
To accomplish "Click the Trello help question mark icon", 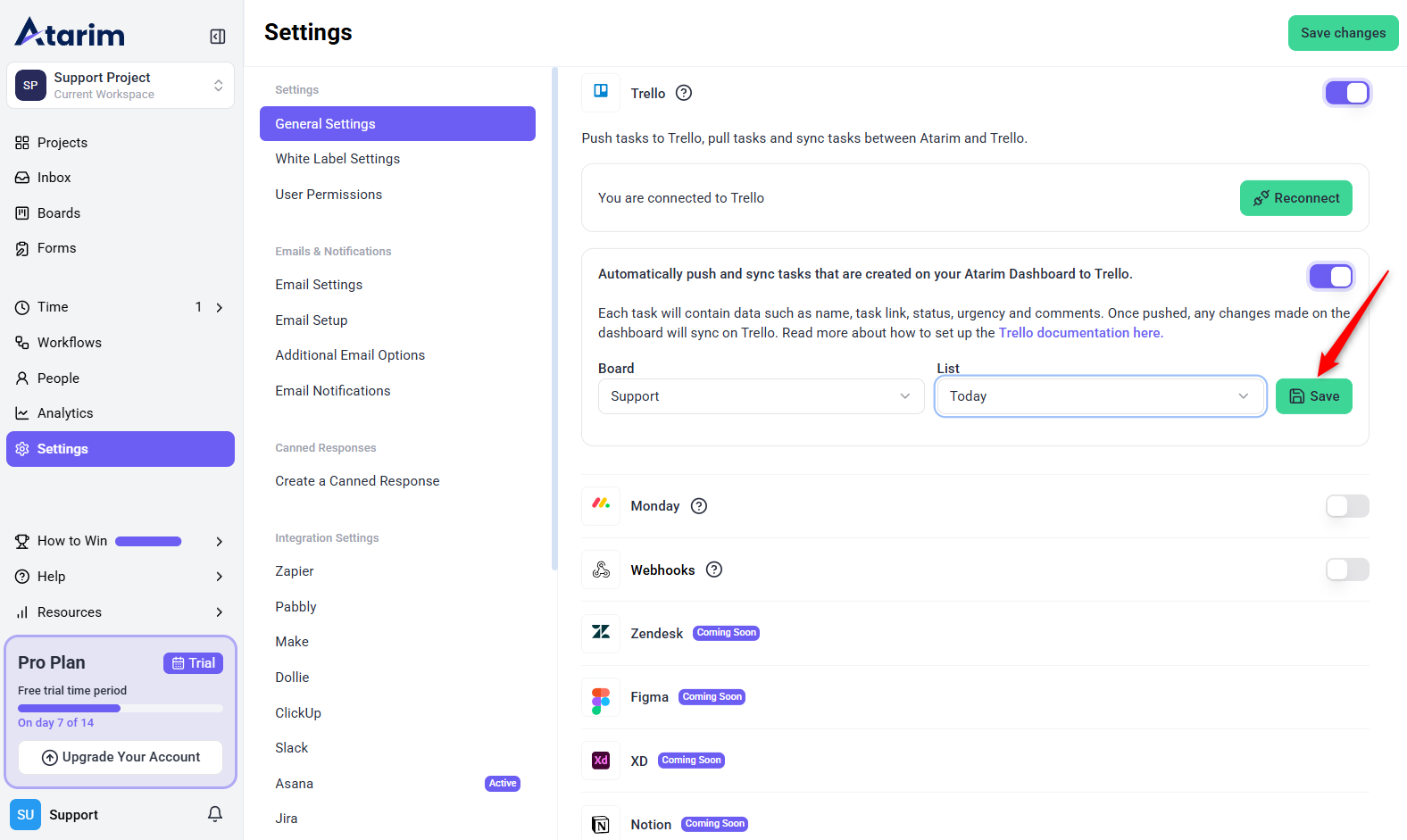I will [x=684, y=93].
